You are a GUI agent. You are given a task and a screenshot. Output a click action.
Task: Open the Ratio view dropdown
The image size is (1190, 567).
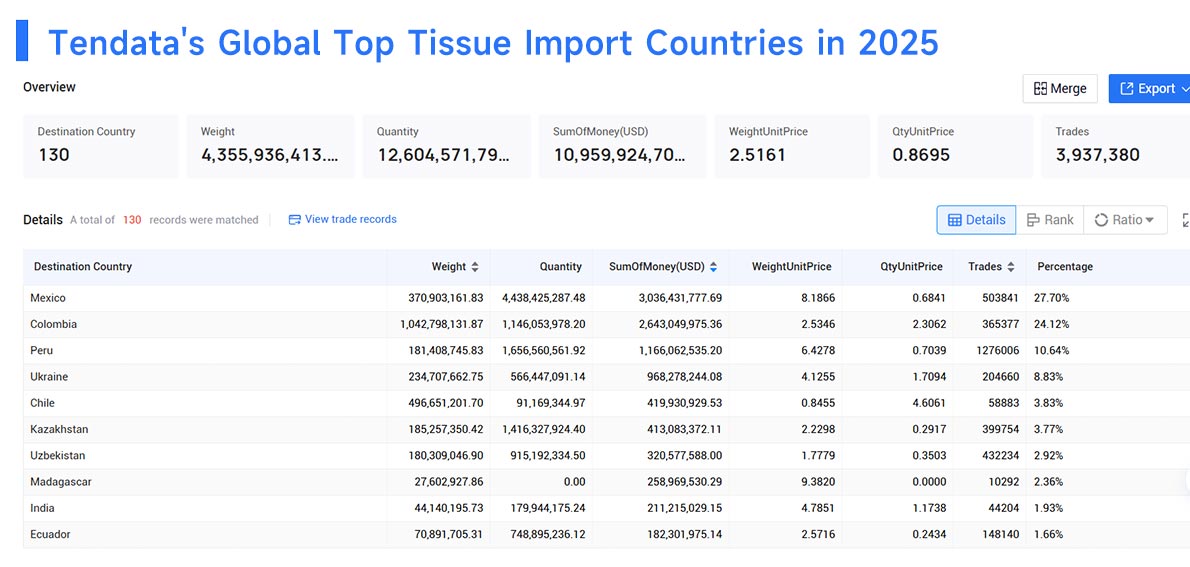click(1125, 219)
